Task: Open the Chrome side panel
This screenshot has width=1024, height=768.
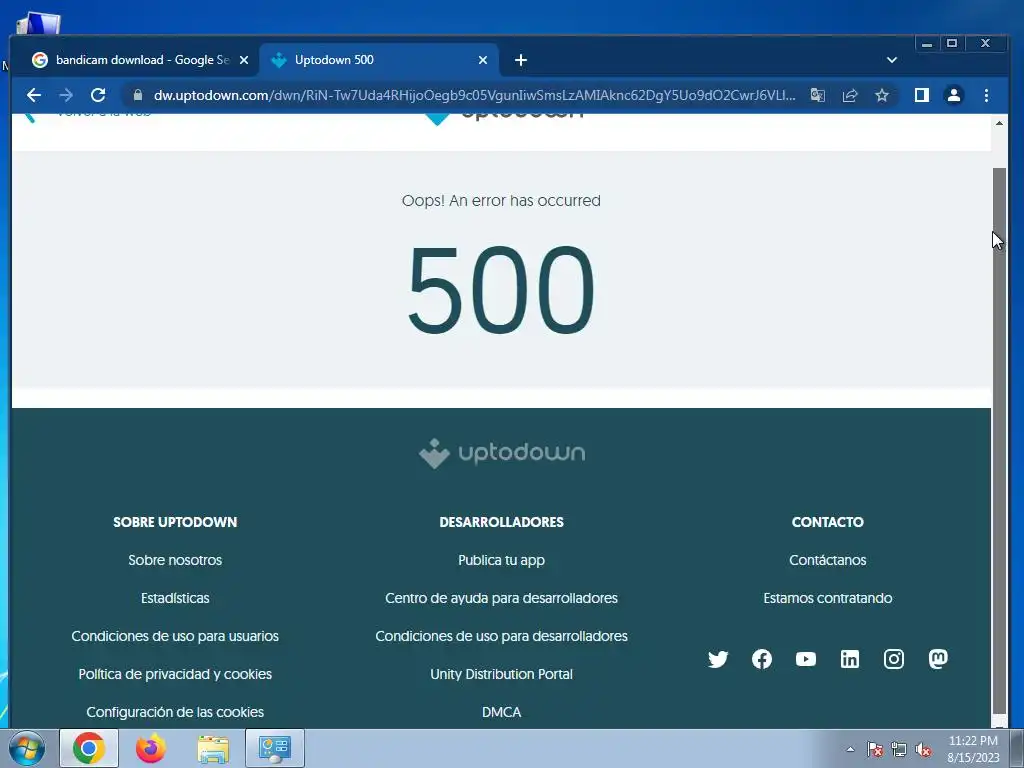Action: click(921, 95)
